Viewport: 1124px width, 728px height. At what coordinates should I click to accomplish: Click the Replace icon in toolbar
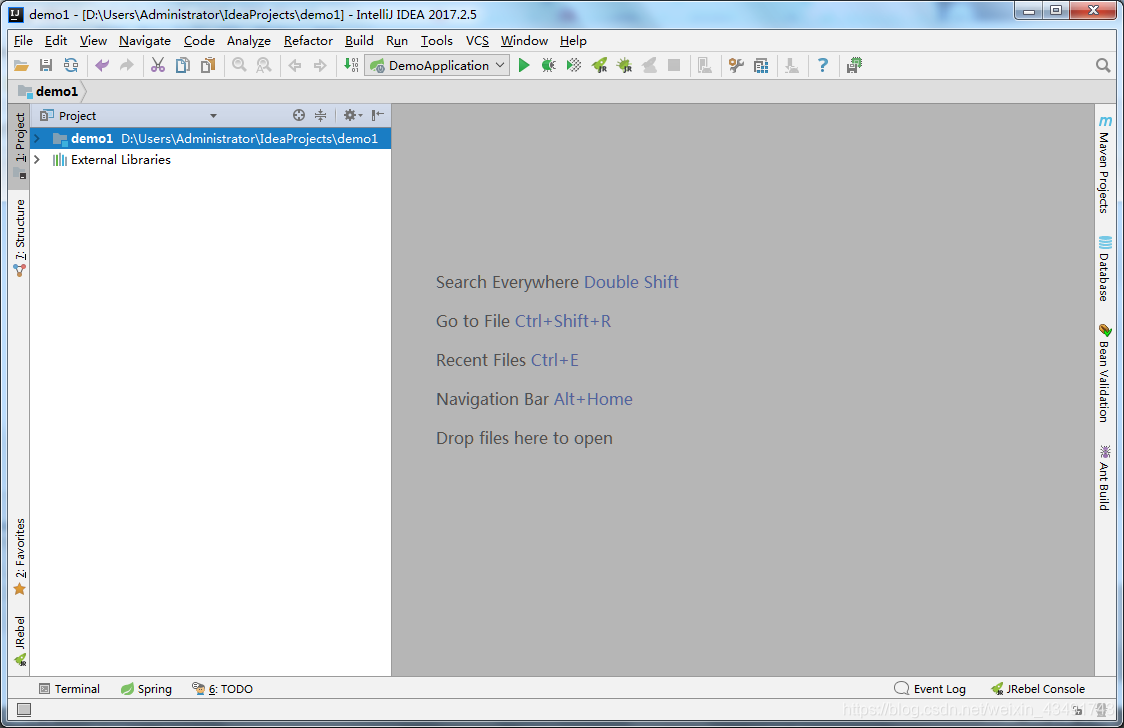point(264,66)
